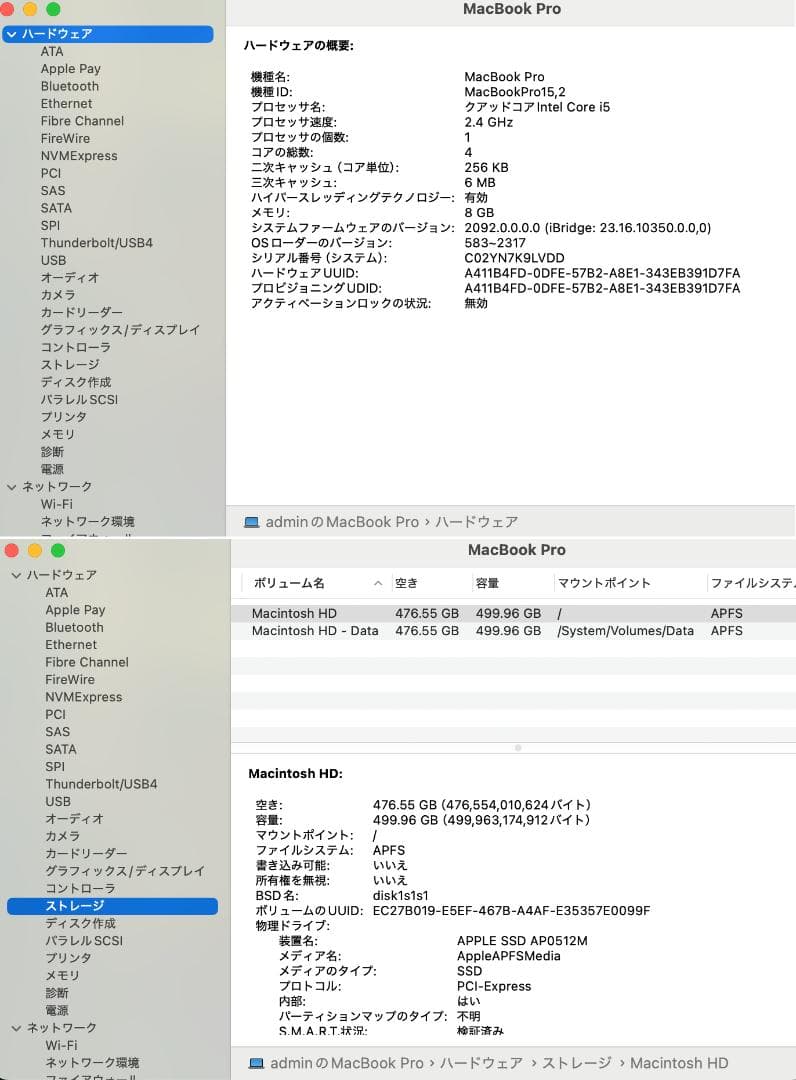Click the processor speed value 2.4 GHz
This screenshot has height=1080, width=796.
(488, 122)
